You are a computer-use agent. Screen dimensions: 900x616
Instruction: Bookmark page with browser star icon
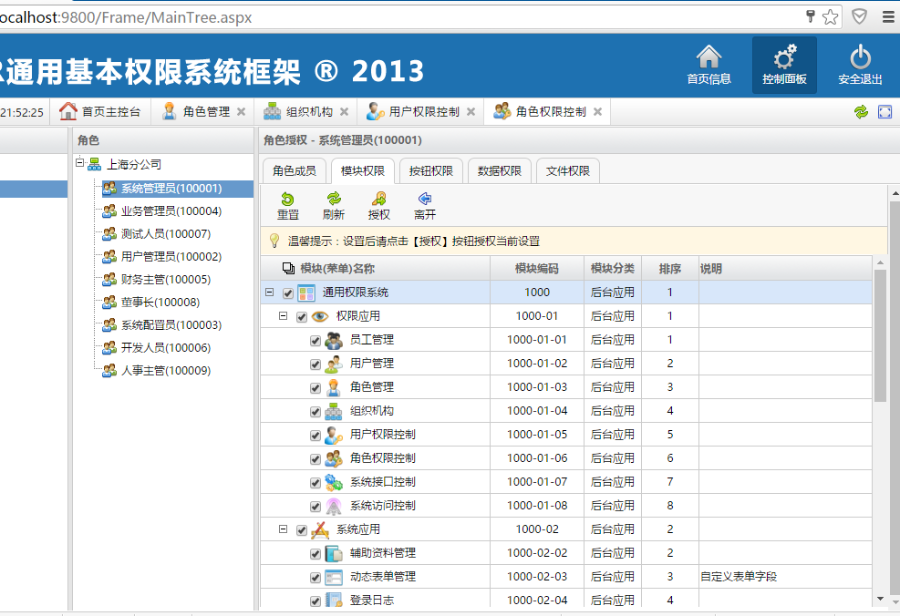[830, 17]
